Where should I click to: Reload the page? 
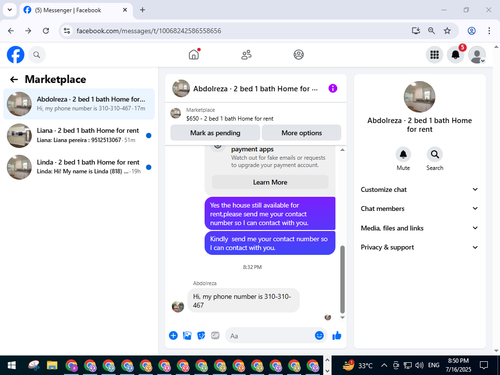[46, 31]
